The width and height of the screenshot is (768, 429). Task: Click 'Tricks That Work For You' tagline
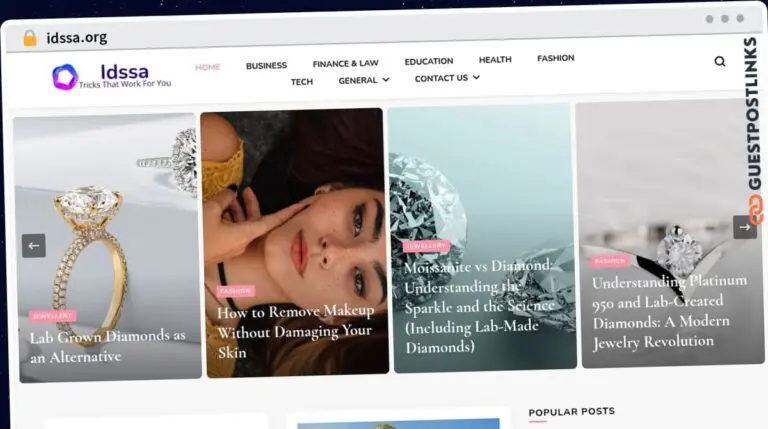click(x=125, y=84)
